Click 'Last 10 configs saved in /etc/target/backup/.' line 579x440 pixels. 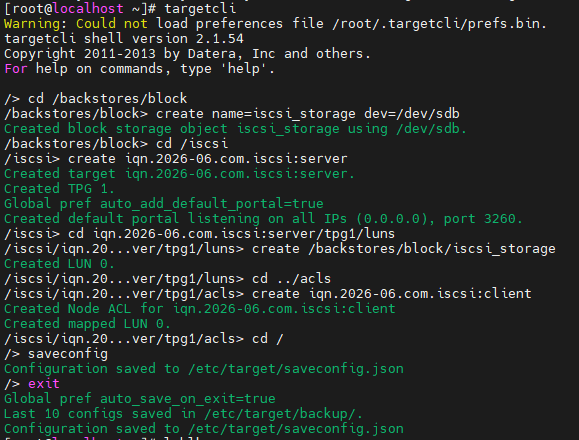[184, 414]
